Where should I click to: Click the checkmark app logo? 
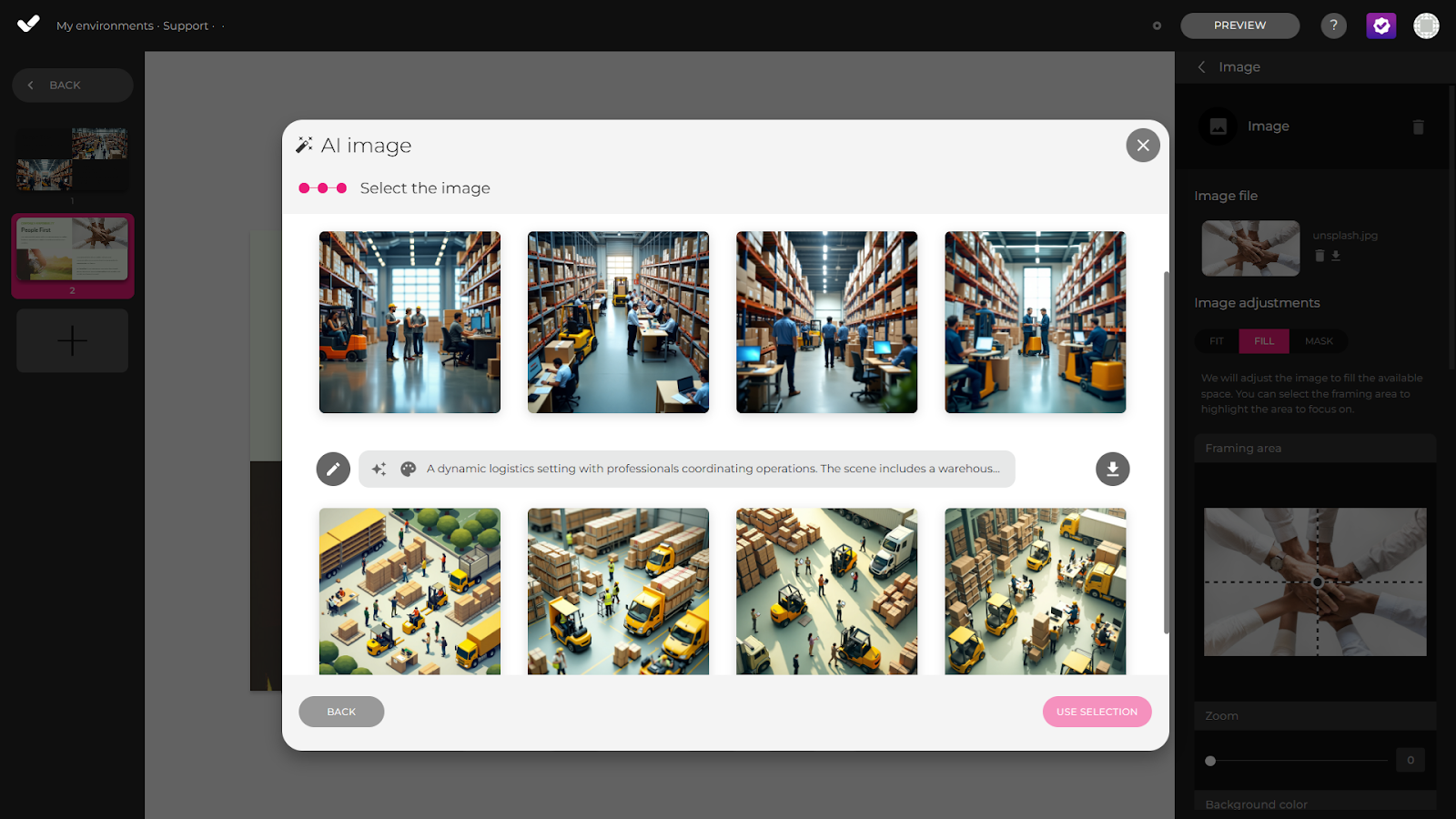pyautogui.click(x=28, y=25)
